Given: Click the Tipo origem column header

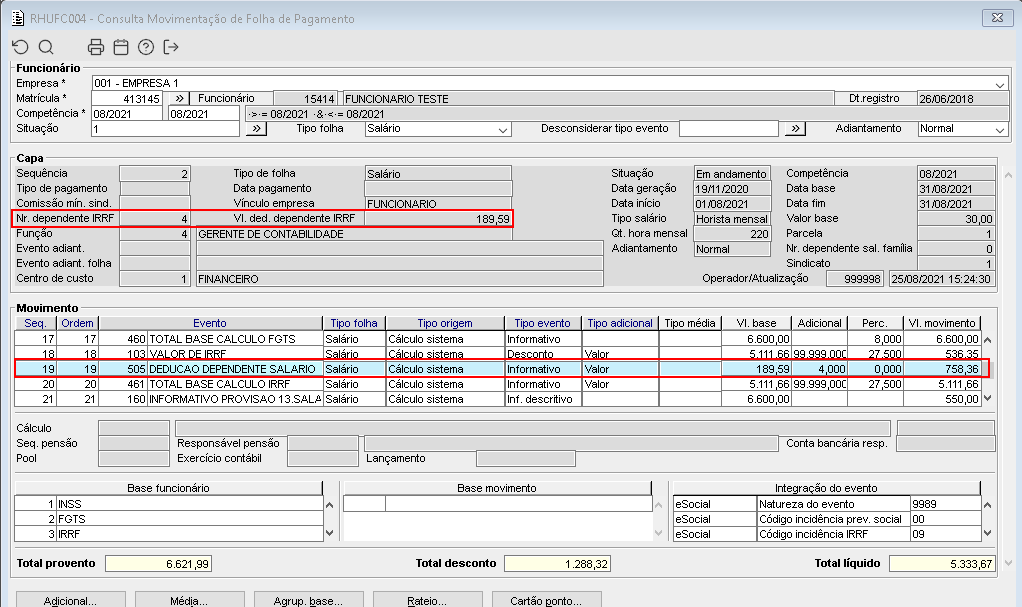Looking at the screenshot, I should 444,323.
